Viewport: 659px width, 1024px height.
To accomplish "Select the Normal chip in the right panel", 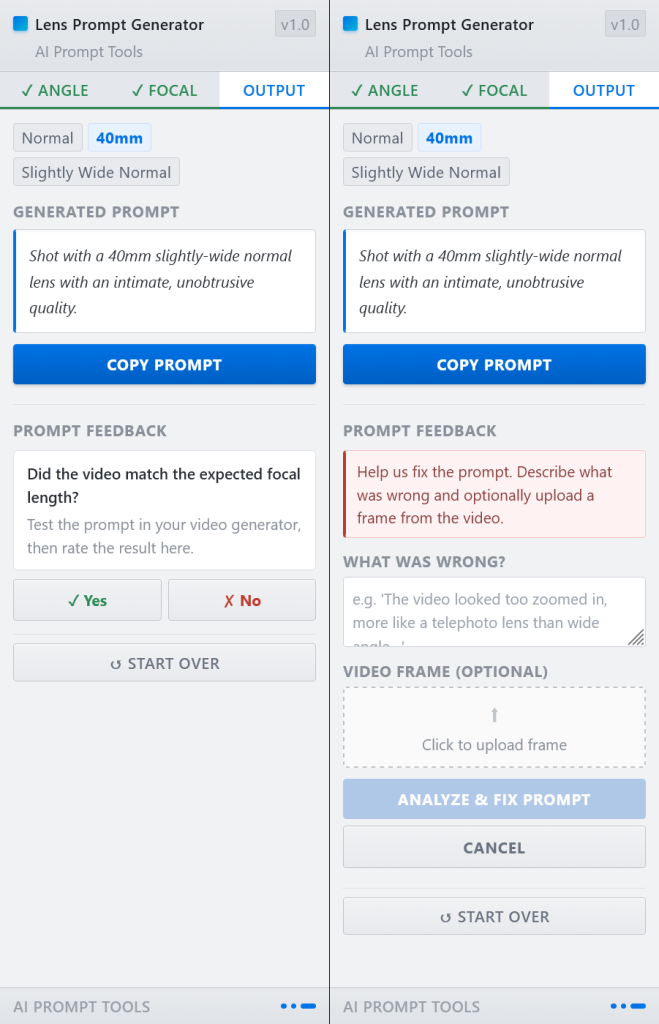I will click(x=377, y=137).
